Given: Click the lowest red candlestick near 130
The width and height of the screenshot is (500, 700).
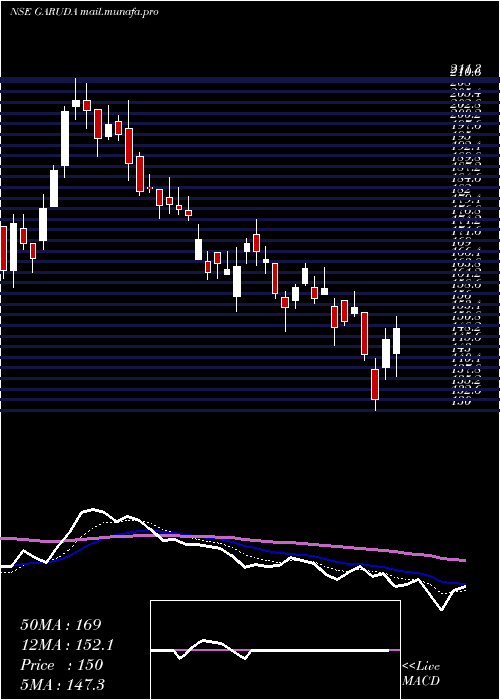Looking at the screenshot, I should tap(375, 384).
